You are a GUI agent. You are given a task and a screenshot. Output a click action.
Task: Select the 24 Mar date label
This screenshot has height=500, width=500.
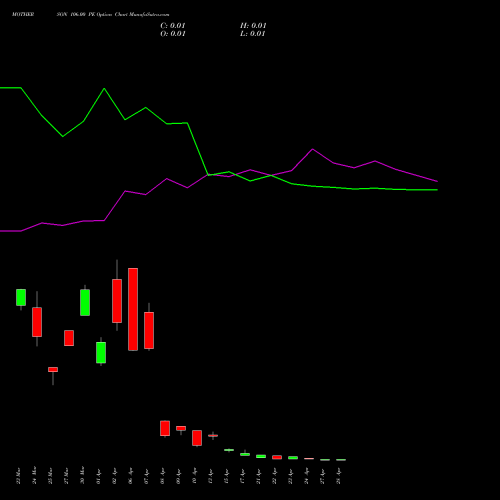point(34,475)
